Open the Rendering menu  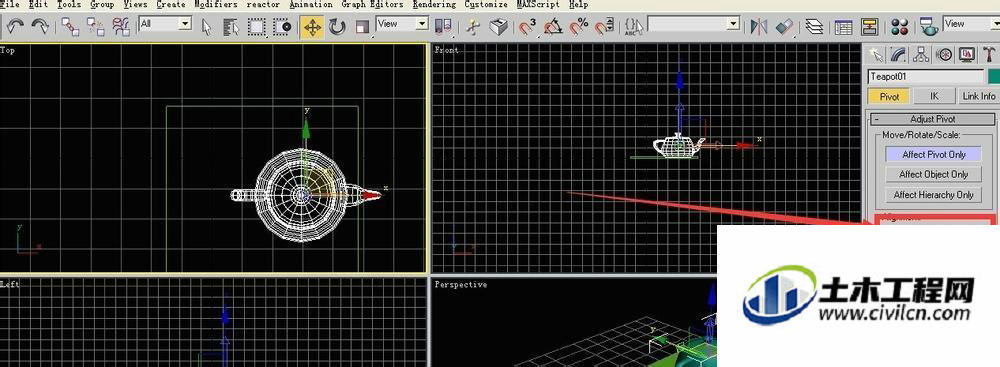[434, 4]
